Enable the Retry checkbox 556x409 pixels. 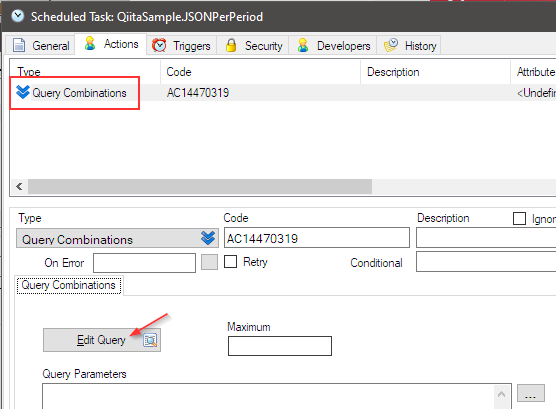click(x=230, y=262)
